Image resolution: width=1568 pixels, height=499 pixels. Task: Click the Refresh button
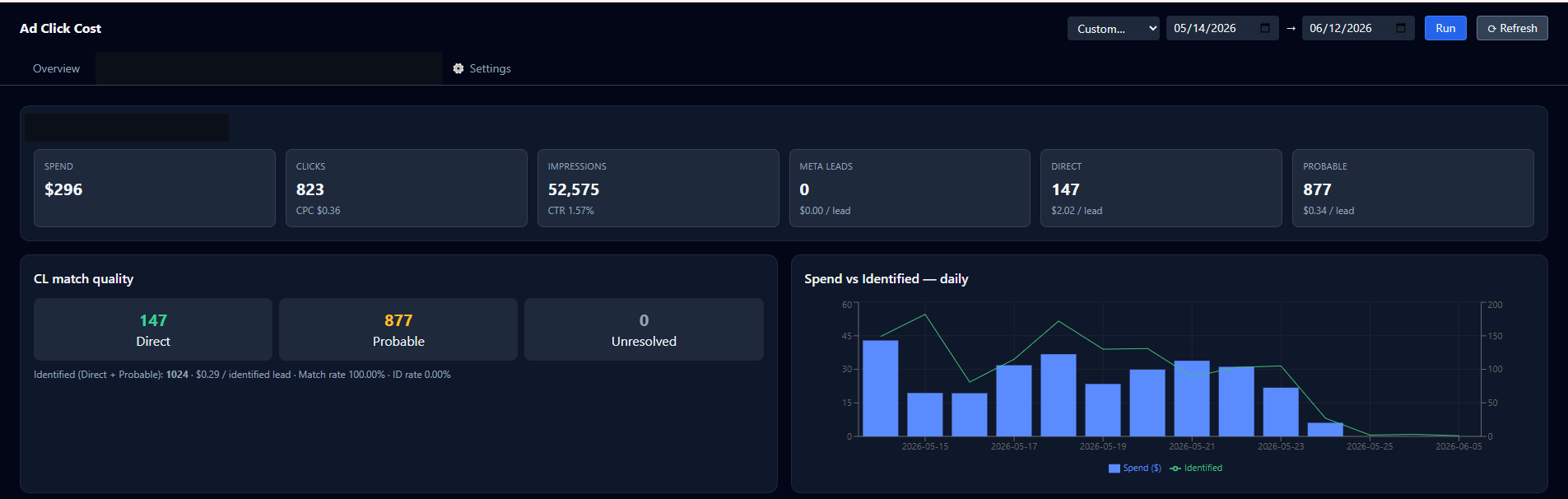click(1512, 28)
